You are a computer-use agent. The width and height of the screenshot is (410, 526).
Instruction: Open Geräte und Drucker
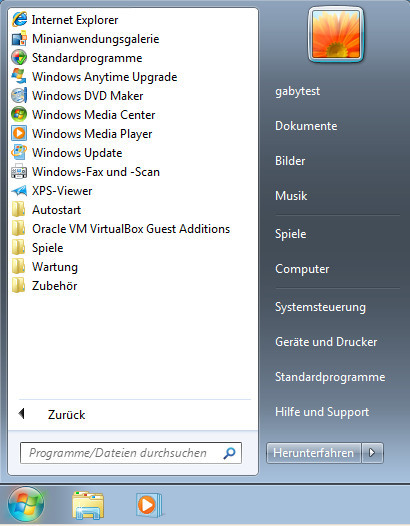pyautogui.click(x=326, y=342)
